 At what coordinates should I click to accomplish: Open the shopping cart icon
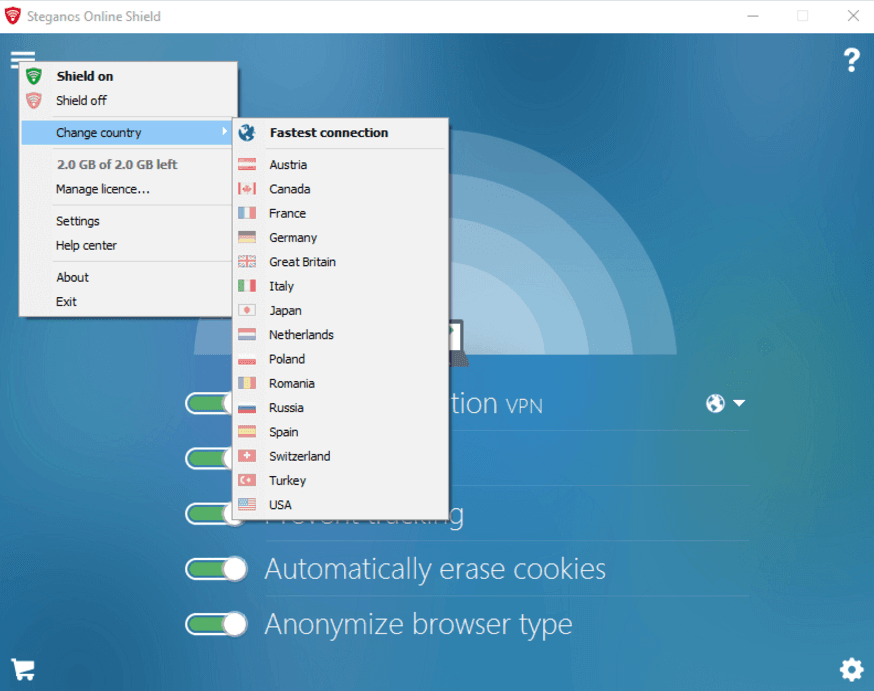(x=23, y=669)
